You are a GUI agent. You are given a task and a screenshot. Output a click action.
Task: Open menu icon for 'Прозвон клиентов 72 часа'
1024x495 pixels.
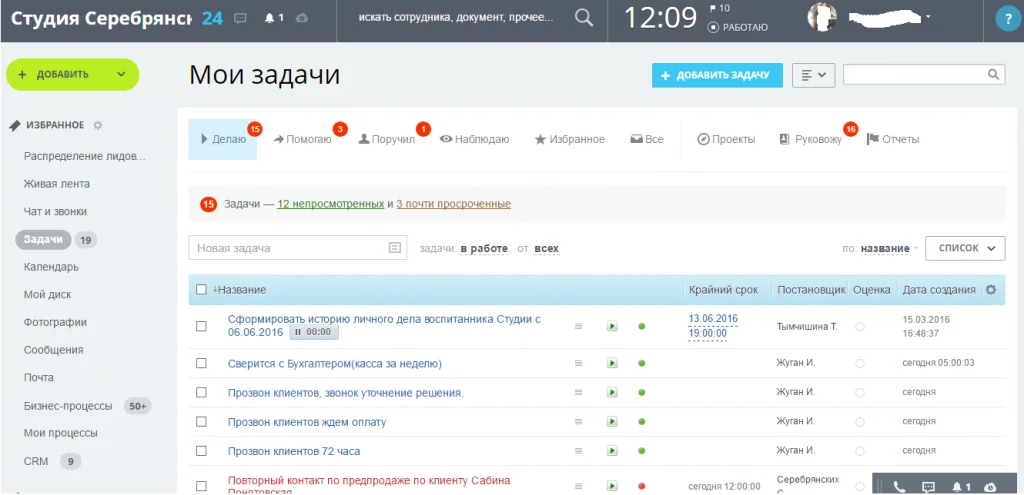click(578, 451)
